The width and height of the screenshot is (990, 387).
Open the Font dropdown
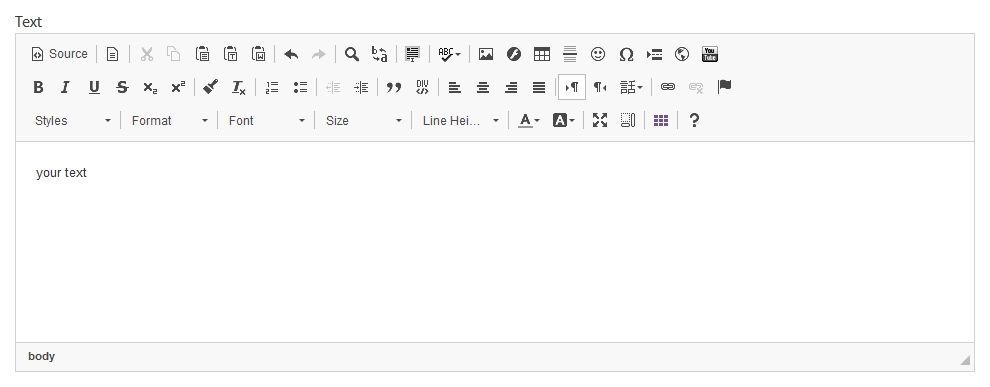266,121
